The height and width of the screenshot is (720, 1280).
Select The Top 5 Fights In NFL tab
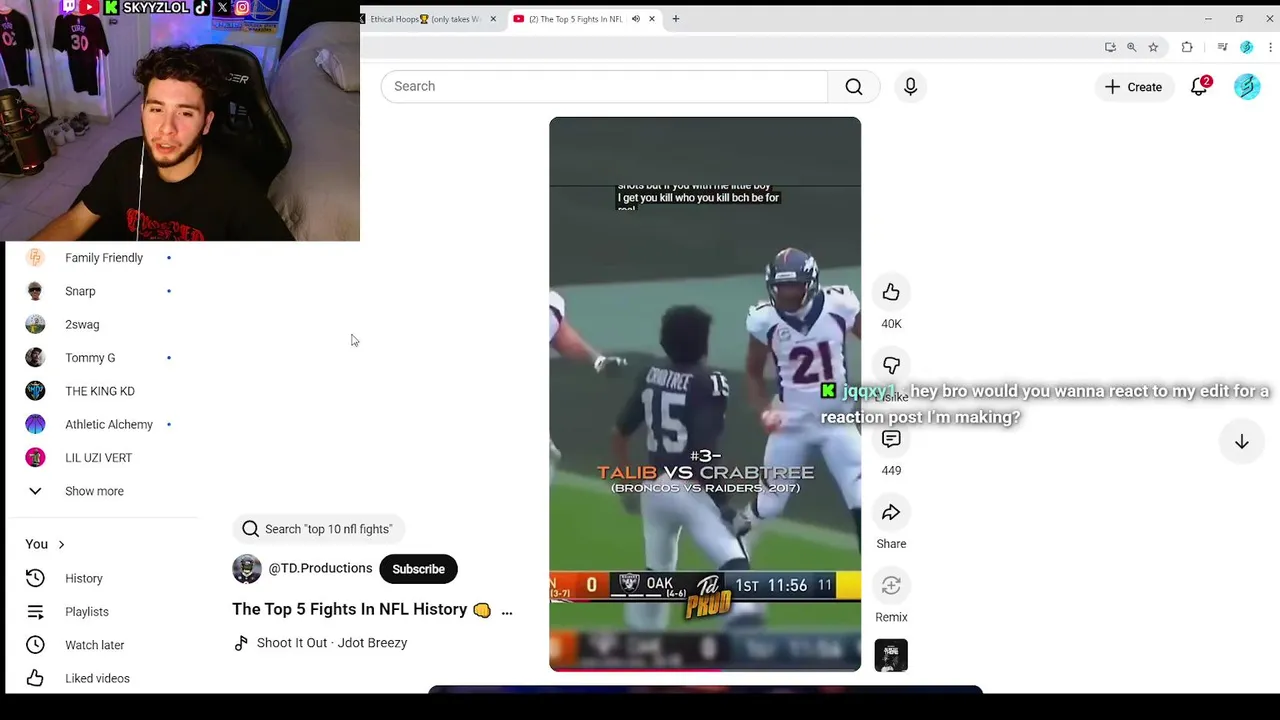point(573,19)
